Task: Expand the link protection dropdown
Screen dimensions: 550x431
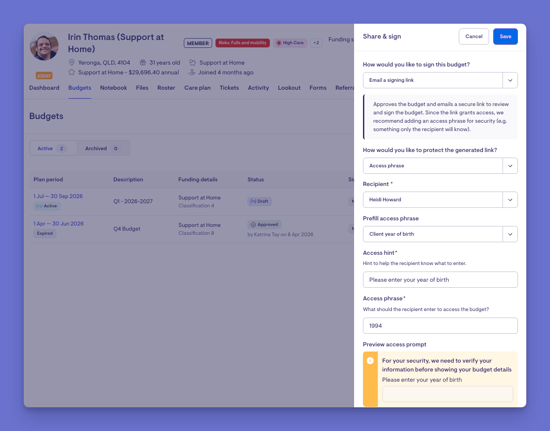Action: pos(440,166)
